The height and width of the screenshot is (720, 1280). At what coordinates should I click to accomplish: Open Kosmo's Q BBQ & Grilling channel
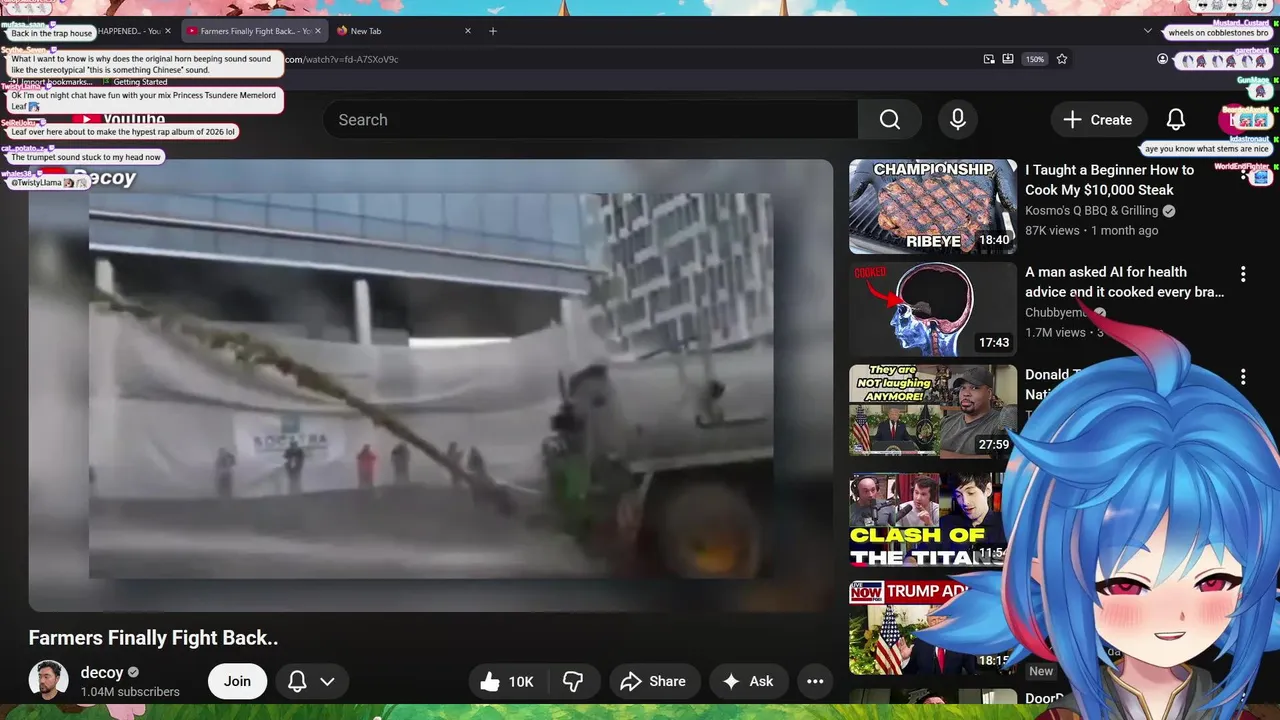(x=1091, y=211)
